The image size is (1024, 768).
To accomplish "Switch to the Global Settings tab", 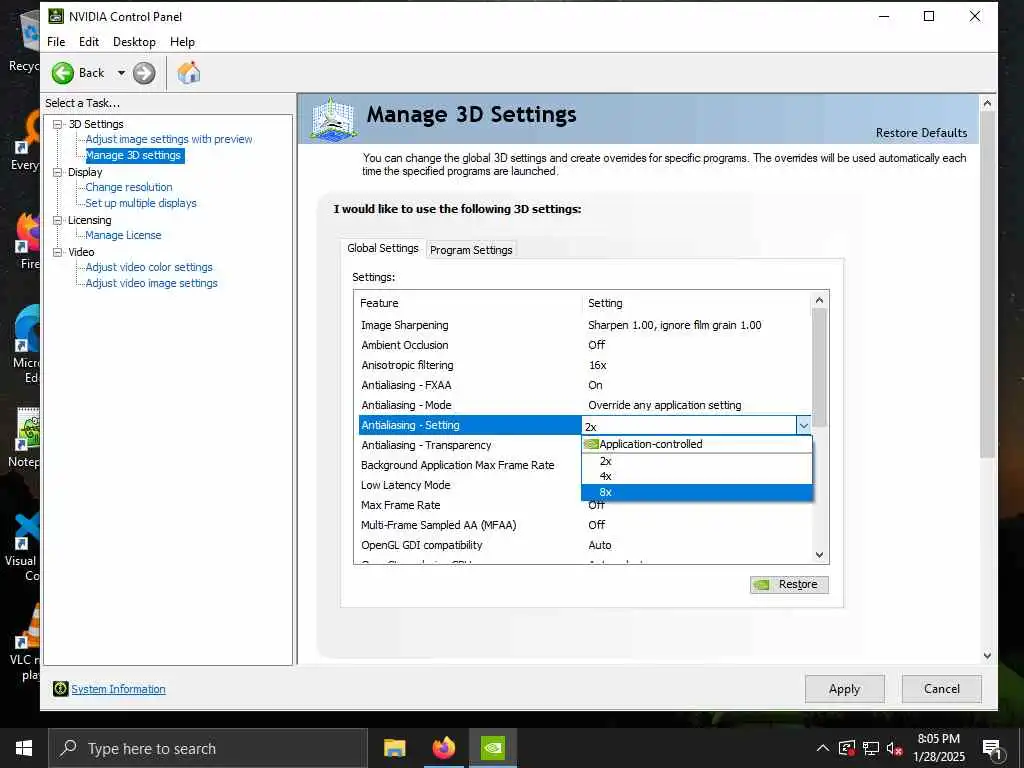I will click(383, 248).
